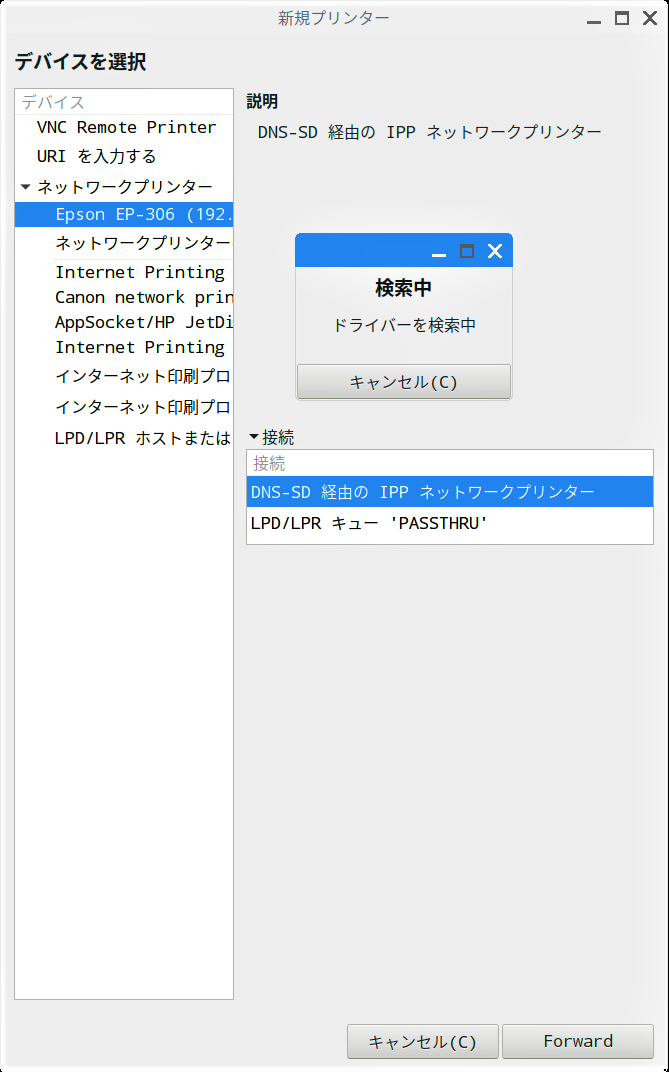Select Epson EP-306 printer entry
This screenshot has height=1072, width=669.
[x=143, y=214]
